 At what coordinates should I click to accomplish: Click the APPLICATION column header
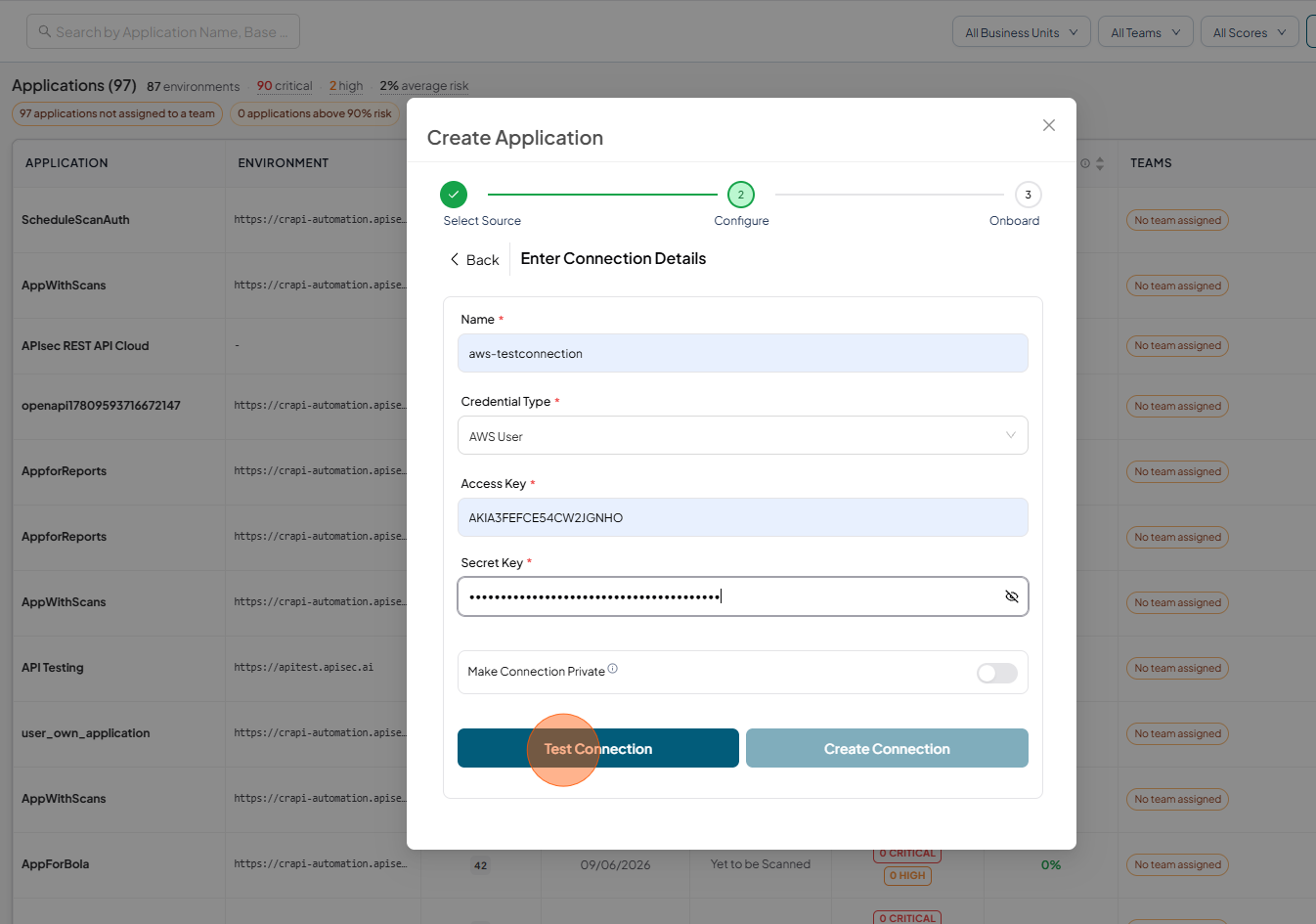pos(66,163)
